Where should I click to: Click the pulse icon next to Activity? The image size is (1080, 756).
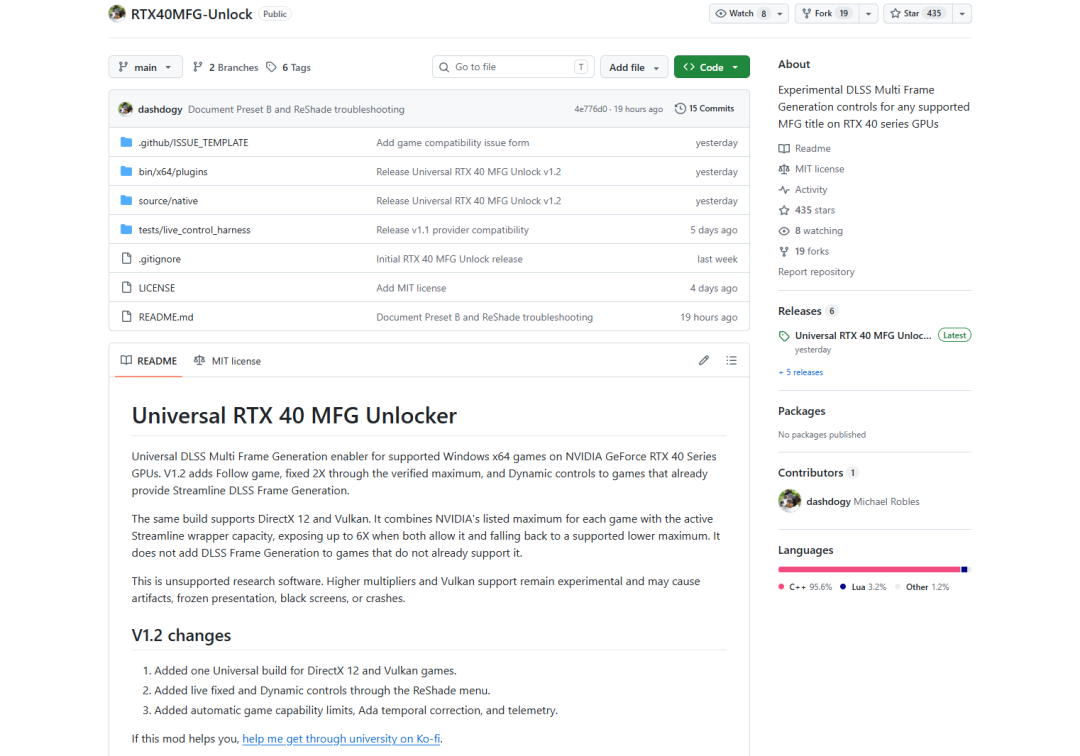(784, 189)
